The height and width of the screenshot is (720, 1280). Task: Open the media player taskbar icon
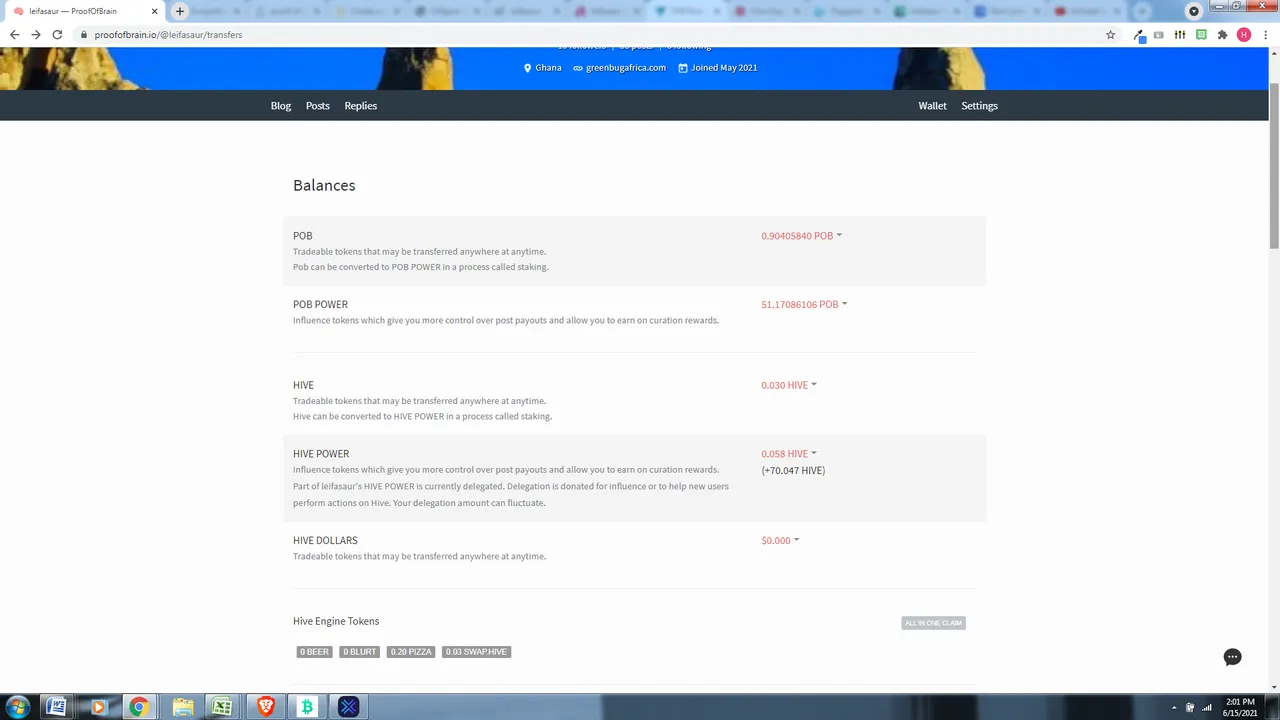pyautogui.click(x=98, y=707)
